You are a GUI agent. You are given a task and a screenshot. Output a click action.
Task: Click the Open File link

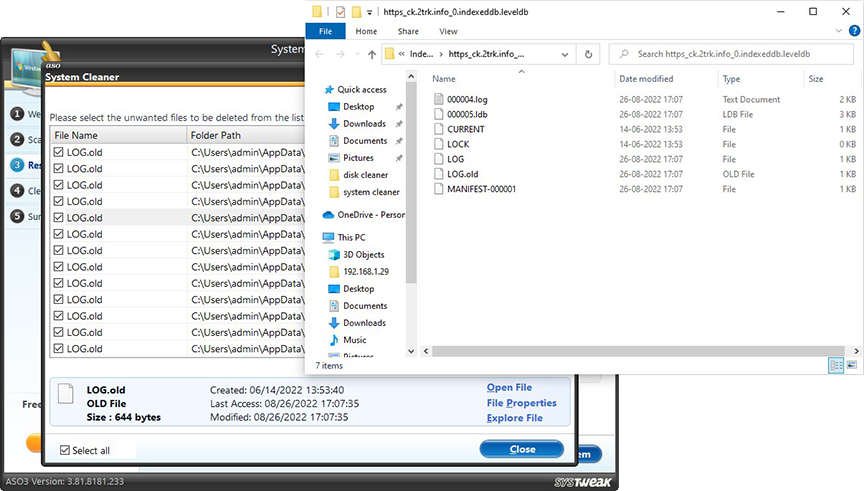pos(509,387)
